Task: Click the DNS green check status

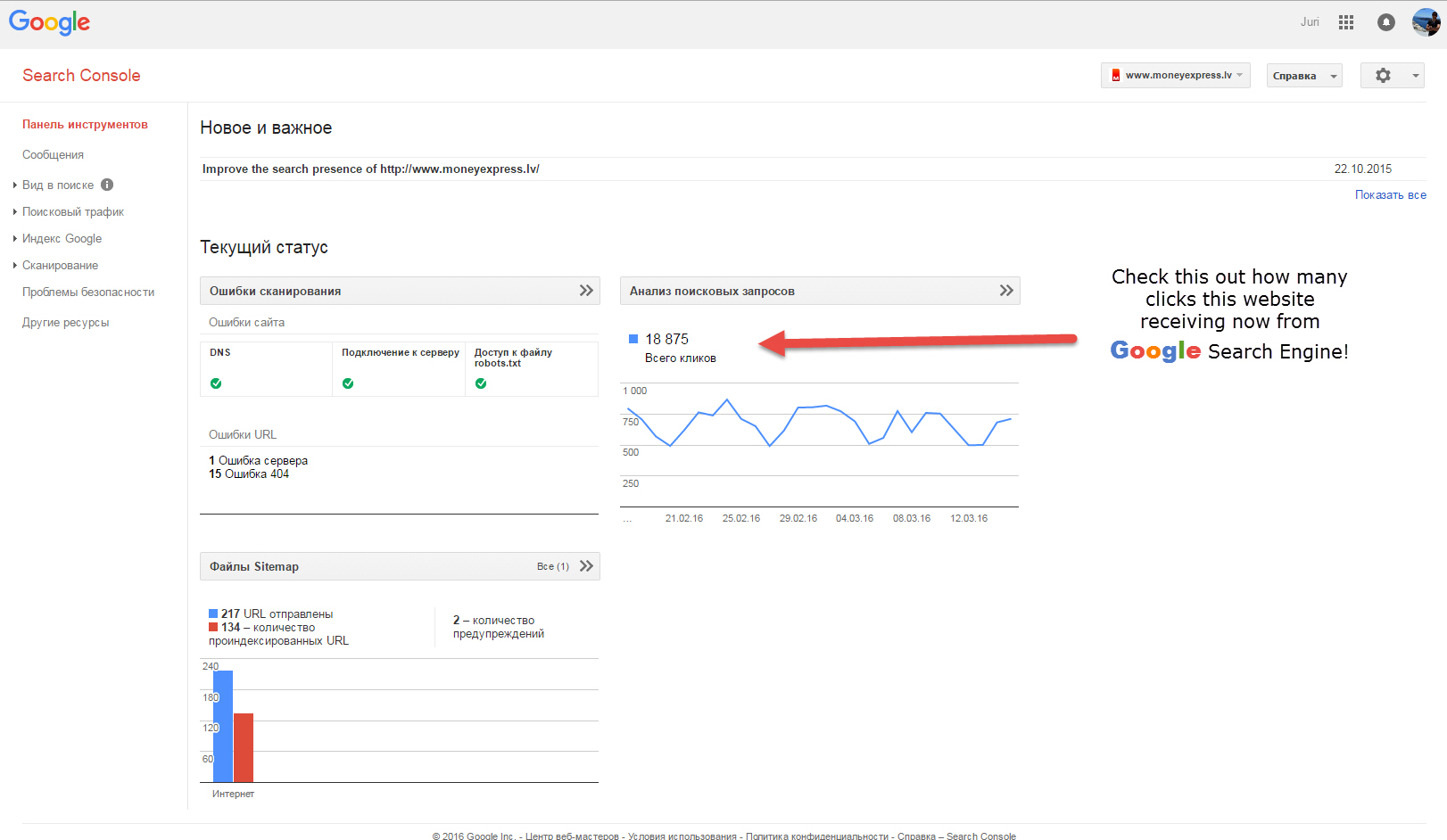Action: pos(216,383)
